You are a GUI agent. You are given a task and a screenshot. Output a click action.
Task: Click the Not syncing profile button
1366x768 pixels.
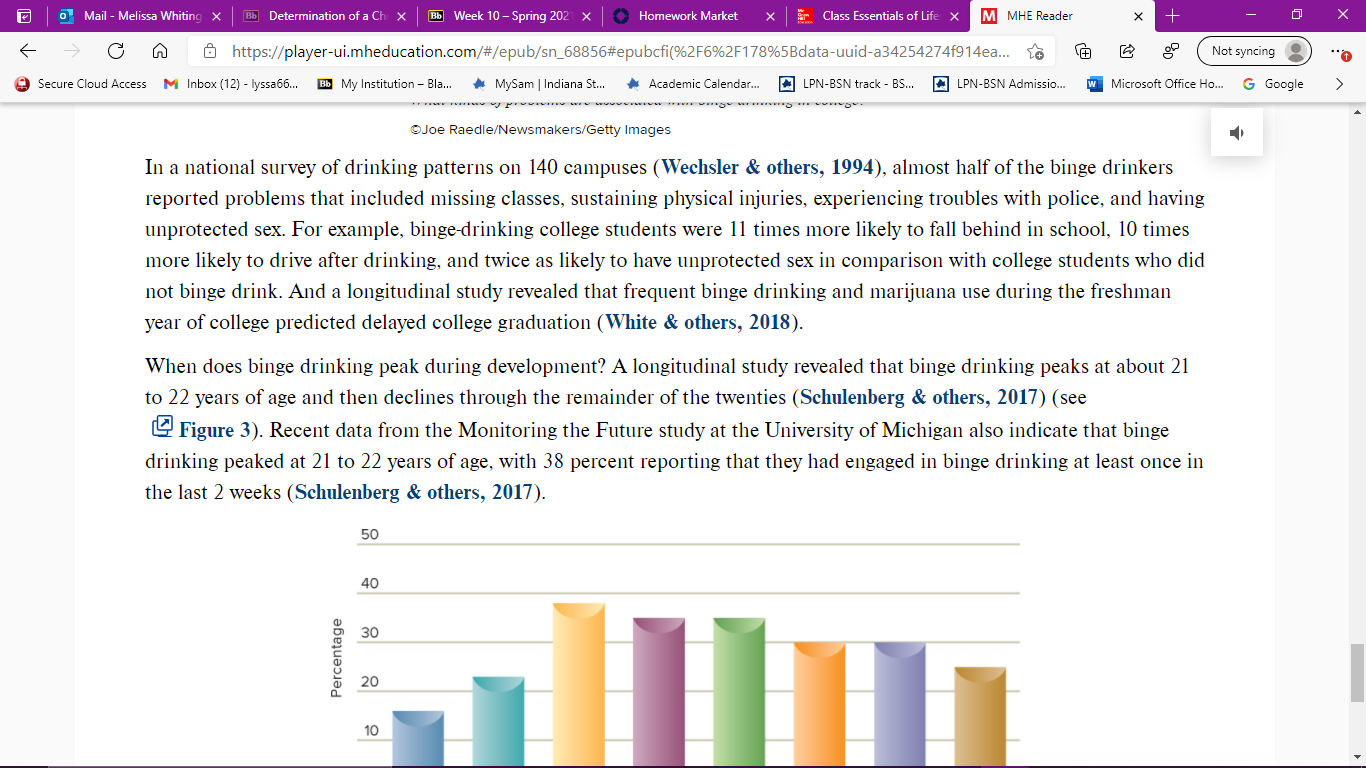[1254, 51]
